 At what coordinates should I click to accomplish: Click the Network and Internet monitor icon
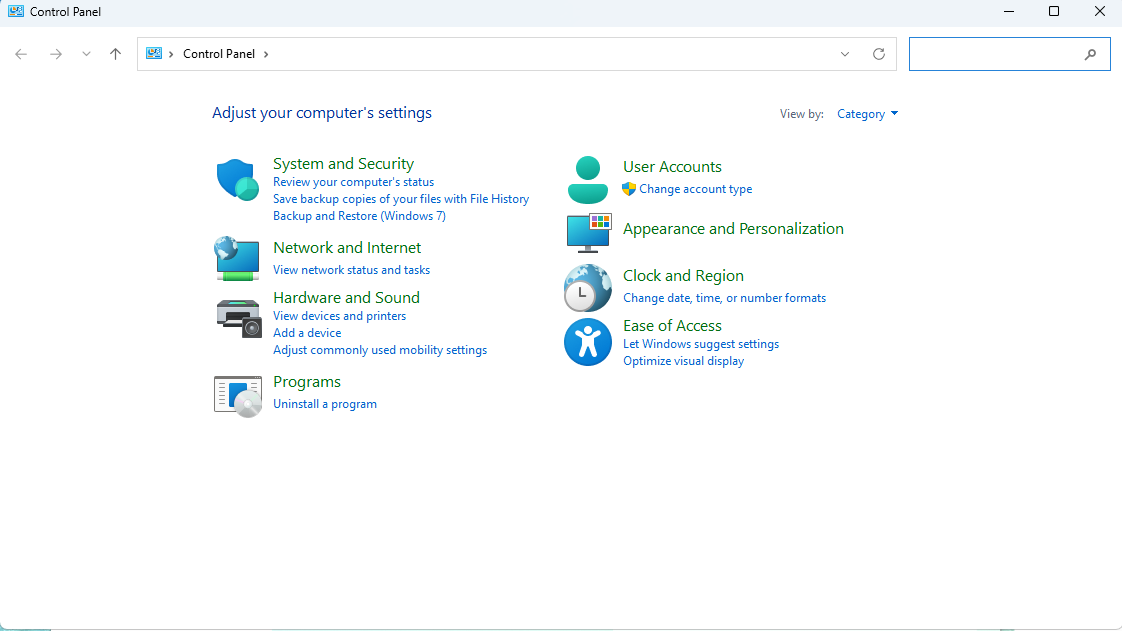[237, 258]
